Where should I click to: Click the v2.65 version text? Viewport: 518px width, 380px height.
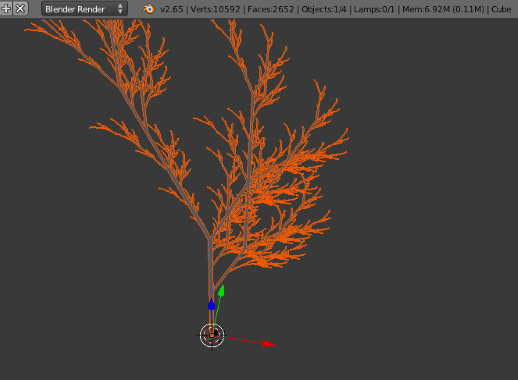[x=172, y=9]
